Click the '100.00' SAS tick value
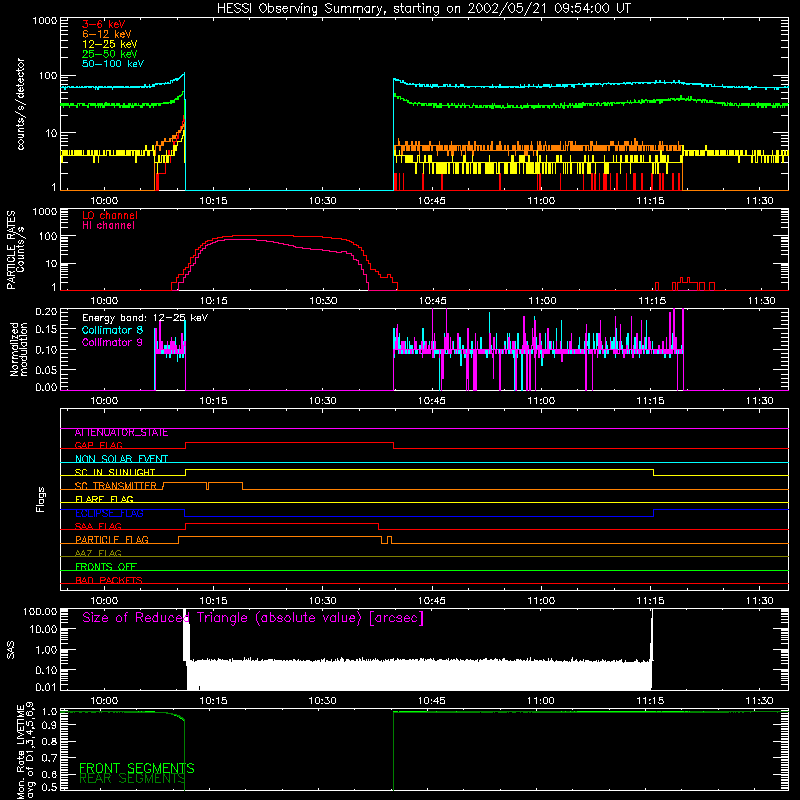The width and height of the screenshot is (800, 800). point(40,612)
